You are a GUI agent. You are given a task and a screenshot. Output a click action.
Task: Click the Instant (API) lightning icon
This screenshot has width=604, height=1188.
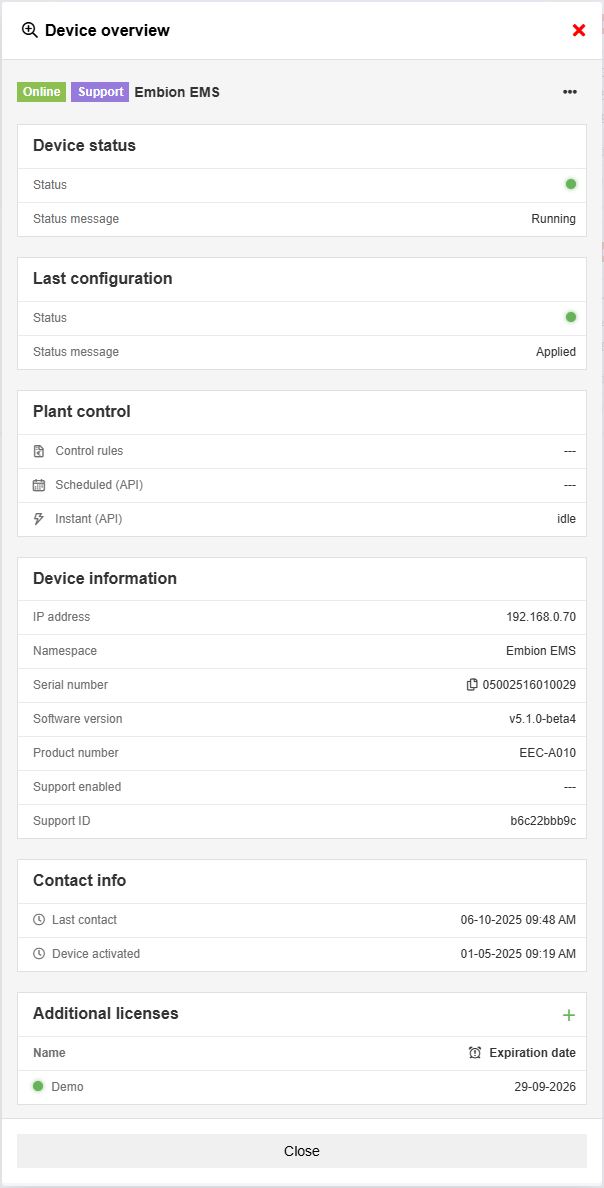pyautogui.click(x=39, y=519)
